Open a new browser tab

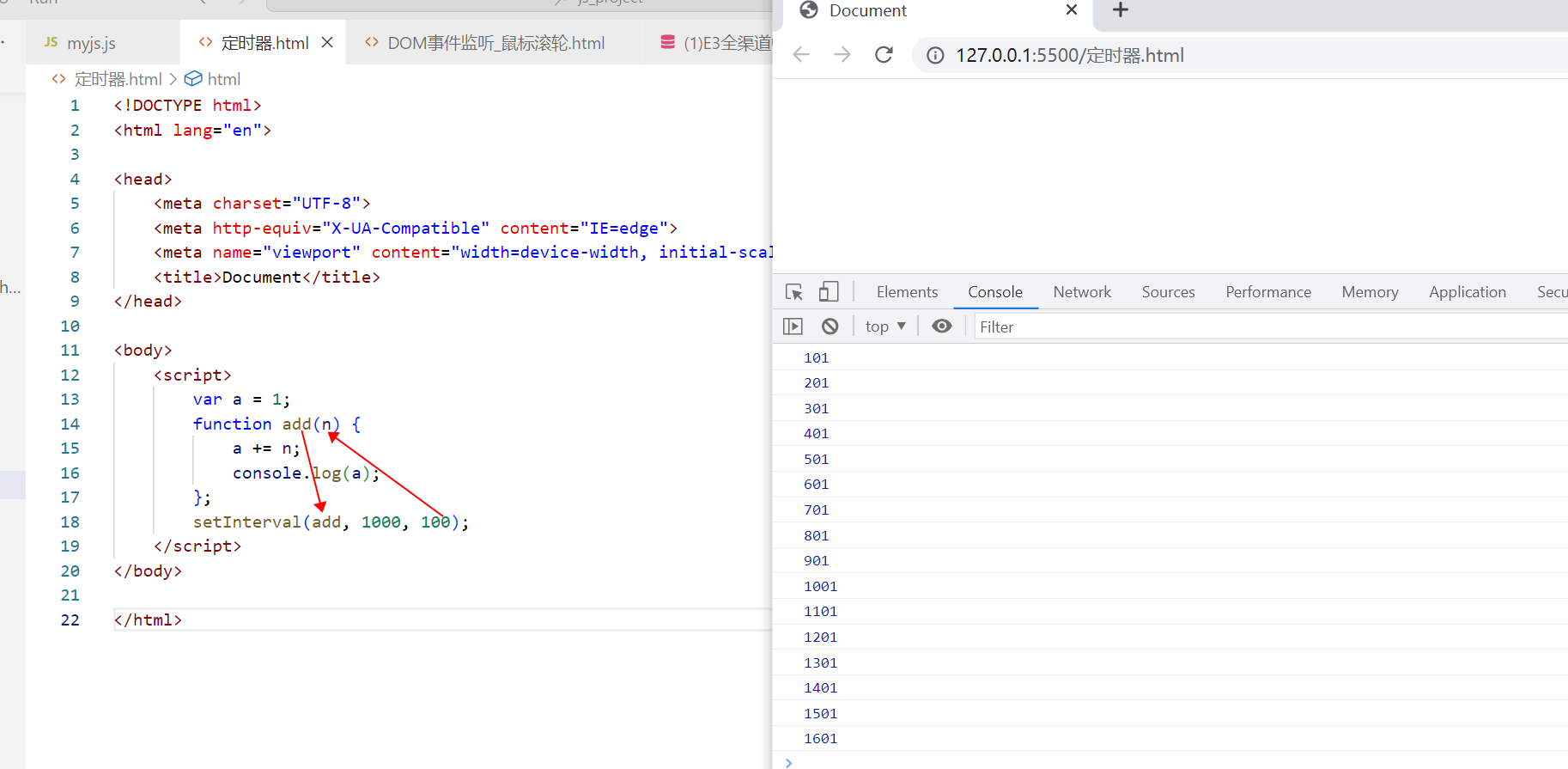pyautogui.click(x=1120, y=10)
